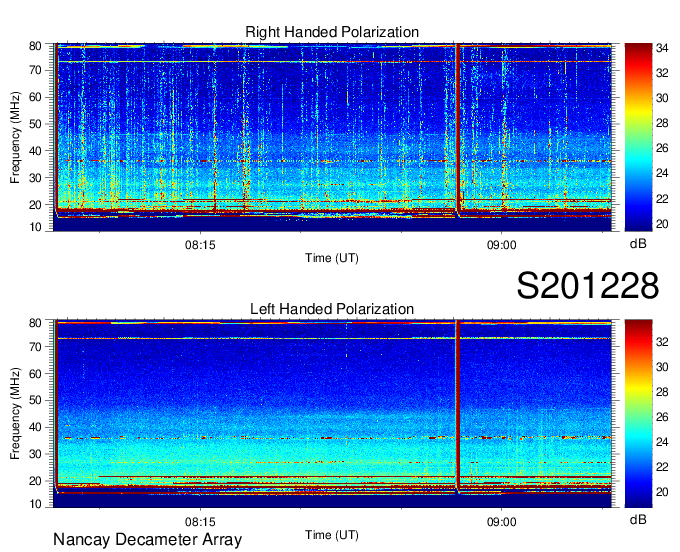Viewport: 680px width, 552px height.
Task: Click the 80 MHz tick on upper plot
Action: click(35, 46)
